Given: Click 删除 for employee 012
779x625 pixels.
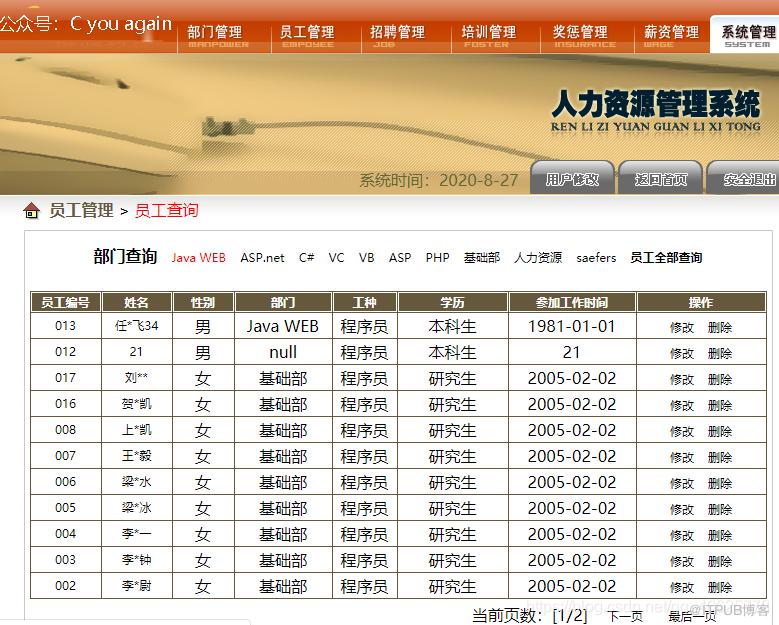Looking at the screenshot, I should [x=720, y=353].
